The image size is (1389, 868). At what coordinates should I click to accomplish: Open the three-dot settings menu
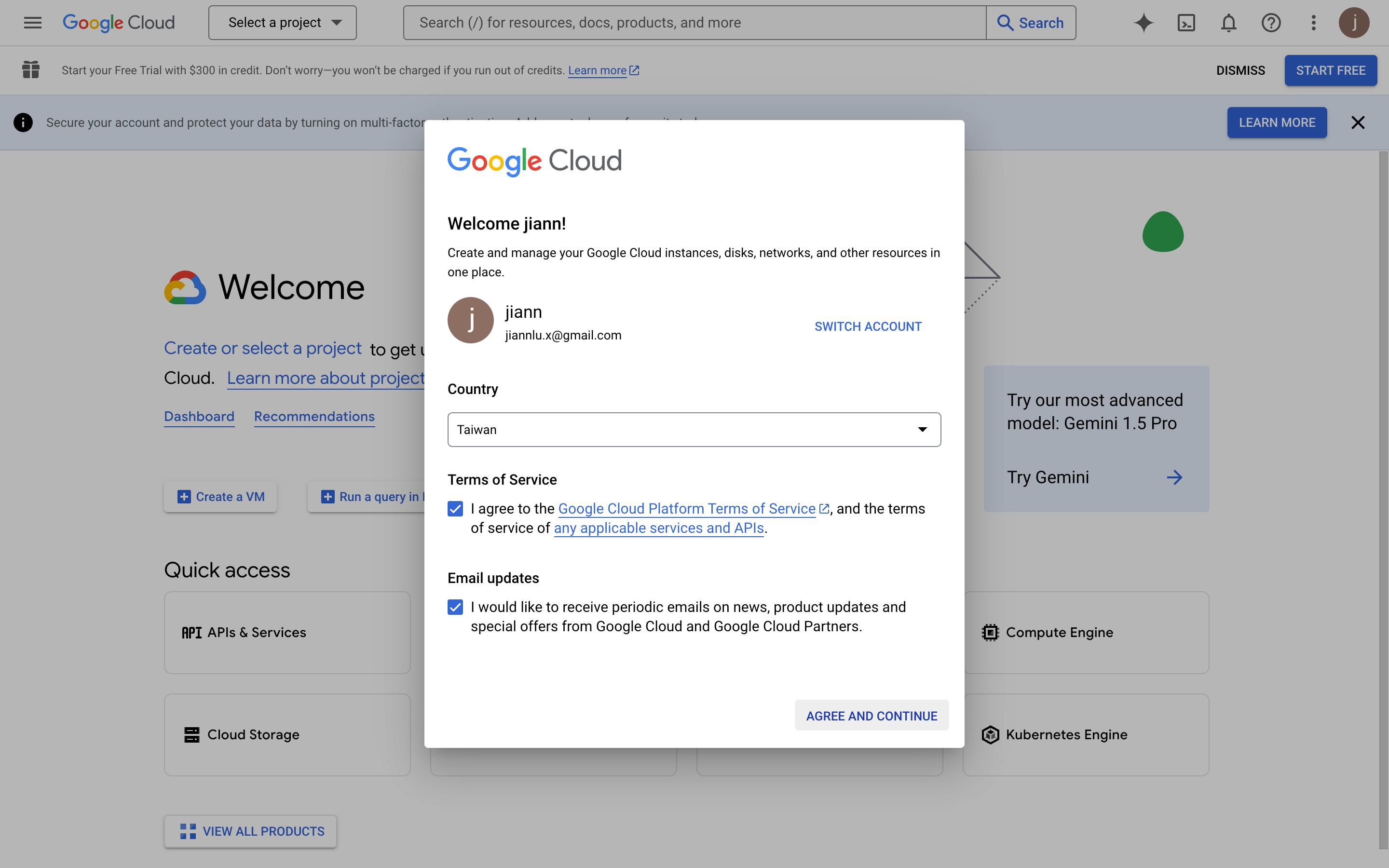pos(1313,23)
